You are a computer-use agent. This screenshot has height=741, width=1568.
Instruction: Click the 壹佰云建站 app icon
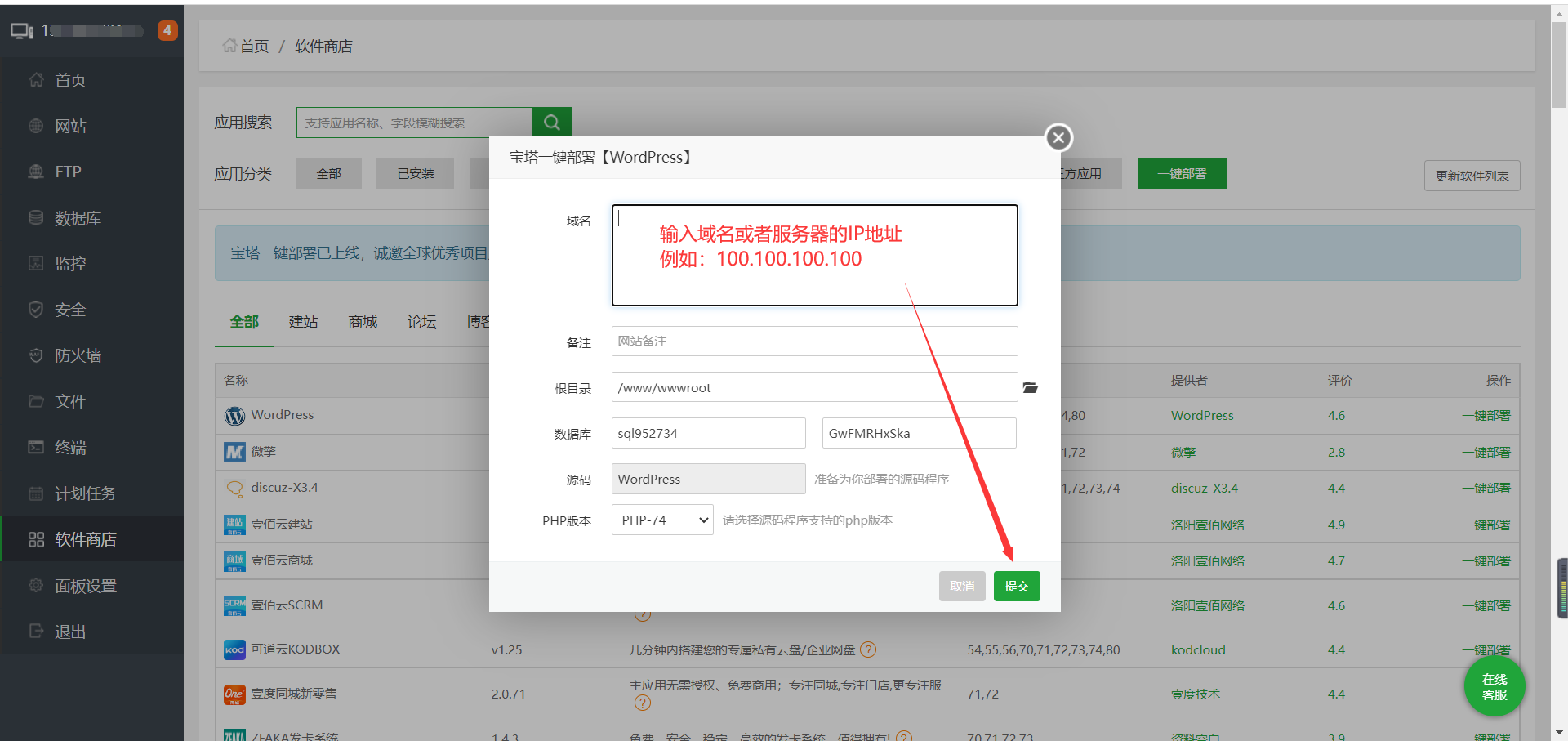tap(234, 525)
